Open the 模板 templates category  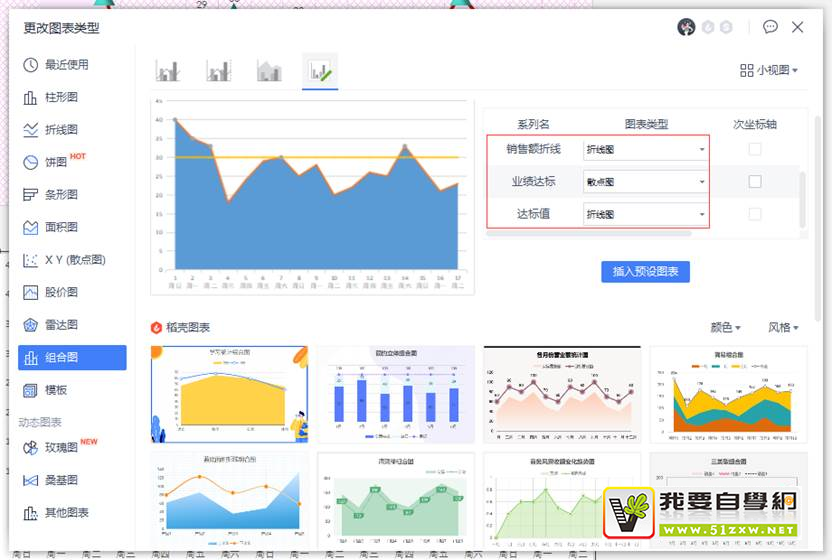coord(56,390)
